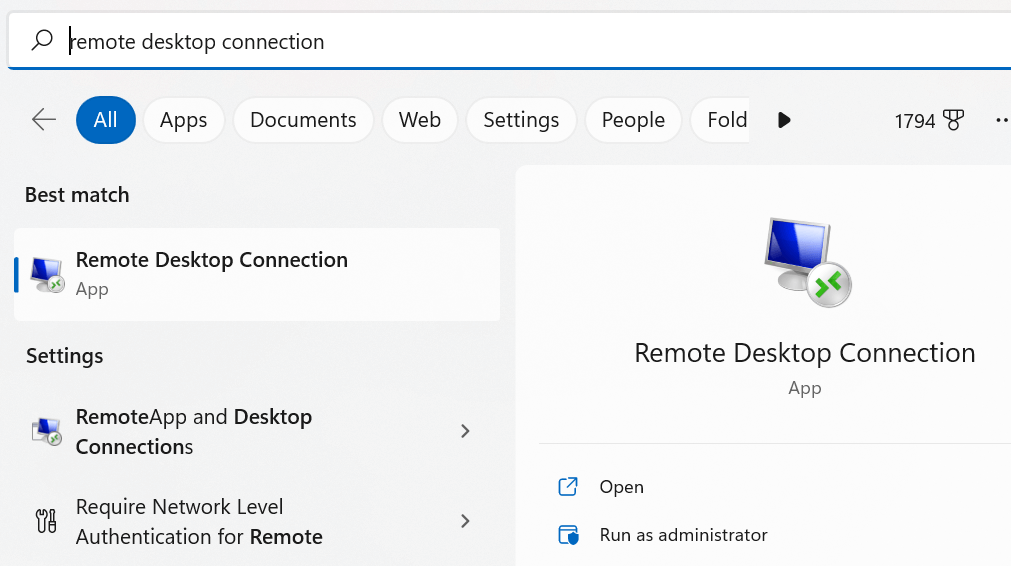Expand Require Network Level Authentication chevron
The width and height of the screenshot is (1011, 566).
(x=465, y=521)
